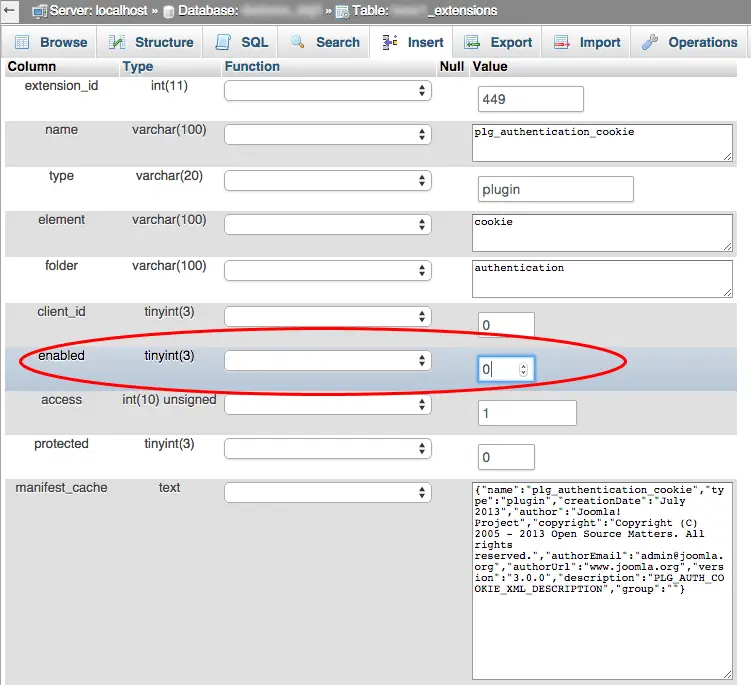
Task: Click the Value column header
Action: (x=489, y=67)
